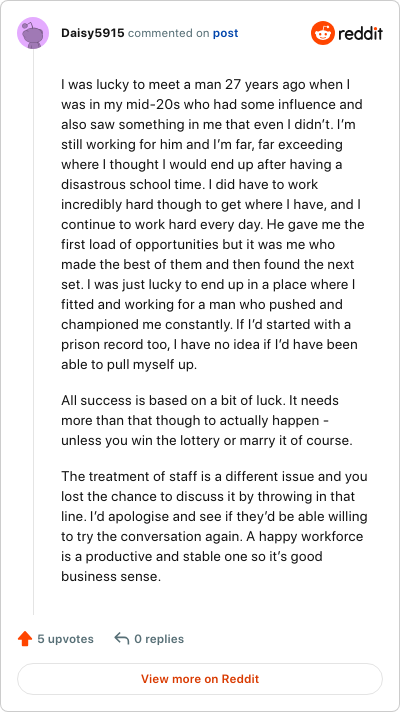Image resolution: width=400 pixels, height=712 pixels.
Task: Click the vertical comment thread line
Action: pyautogui.click(x=33, y=331)
